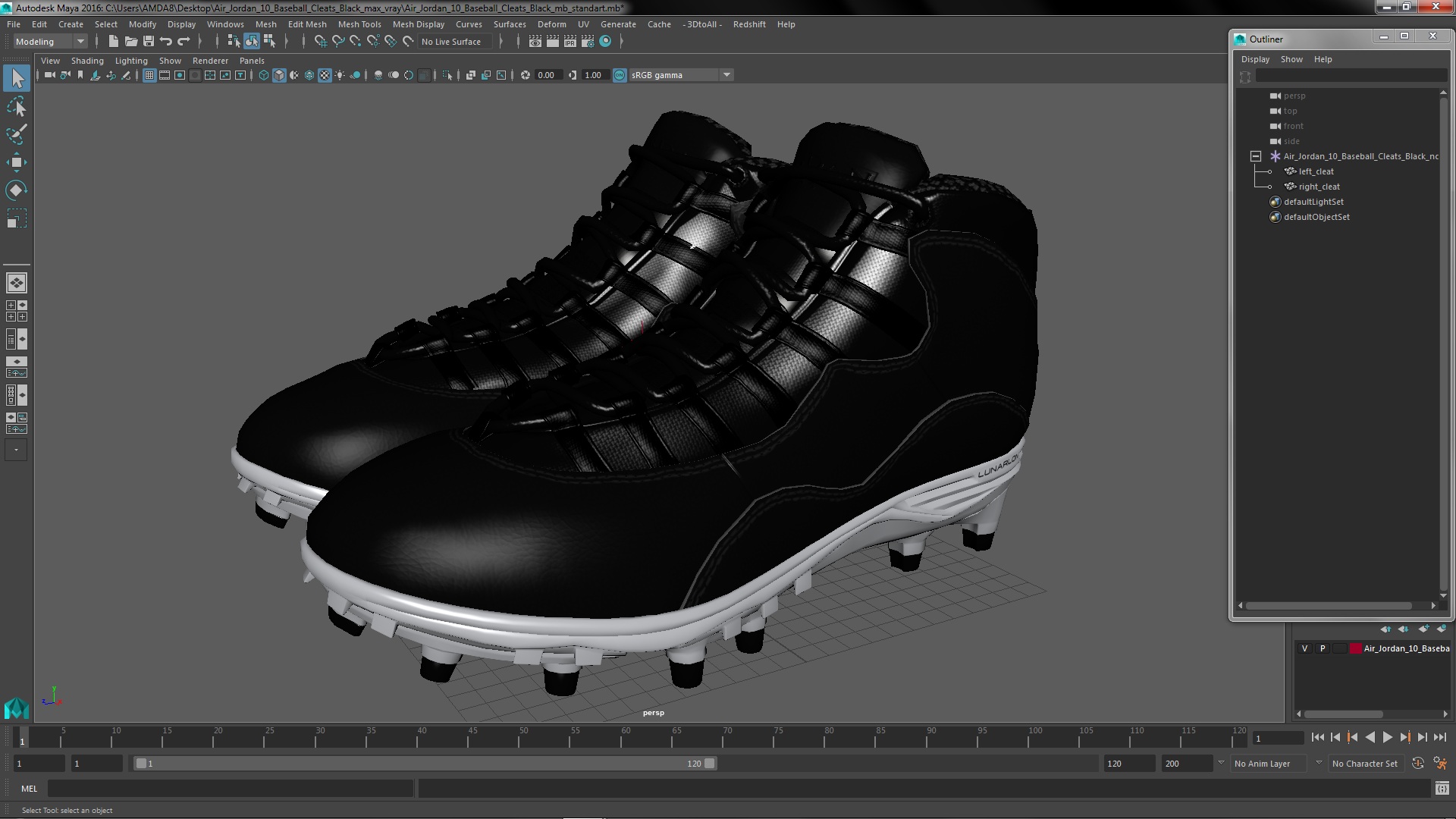Enable wireframe shading in viewport
The width and height of the screenshot is (1456, 819).
point(264,75)
